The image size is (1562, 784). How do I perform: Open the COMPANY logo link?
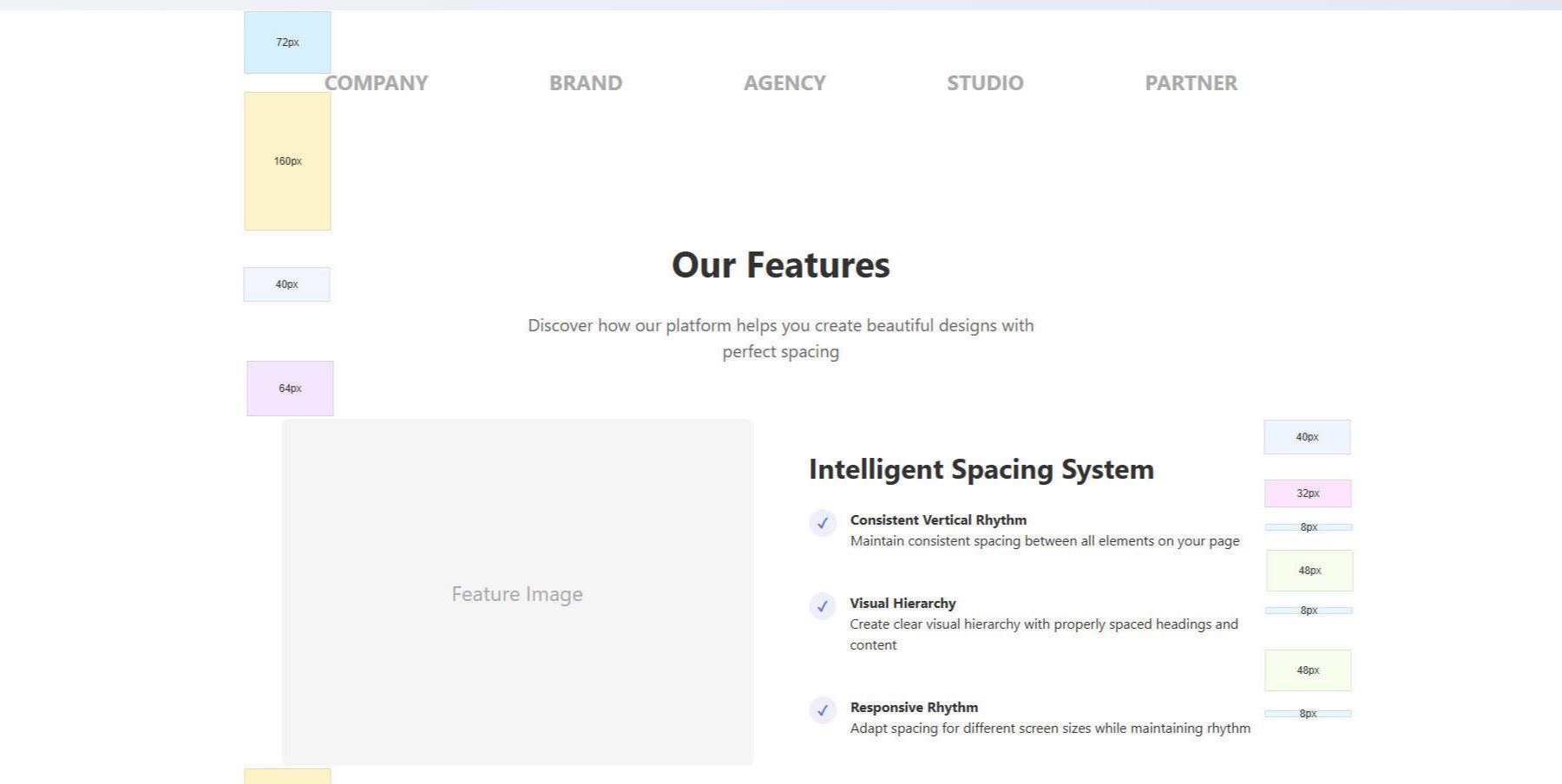click(375, 82)
